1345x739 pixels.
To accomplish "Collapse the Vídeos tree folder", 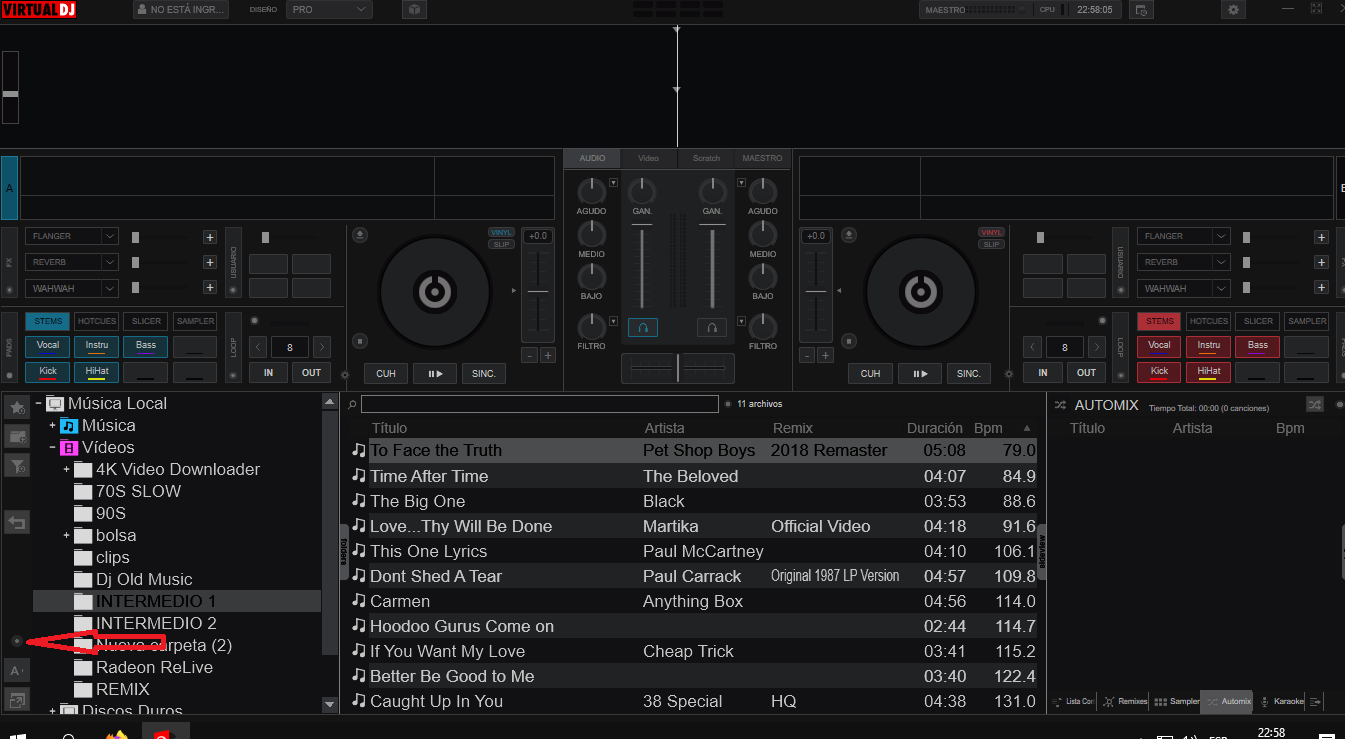I will pos(52,448).
